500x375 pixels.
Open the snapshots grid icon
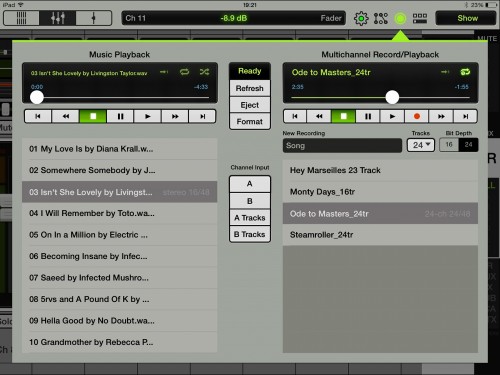(420, 18)
